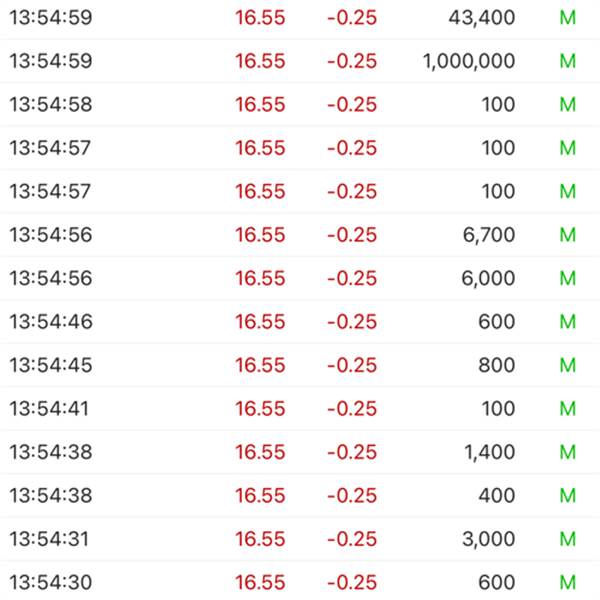Click the green M on the 6,700 row
Screen dimensions: 600x600
[567, 235]
